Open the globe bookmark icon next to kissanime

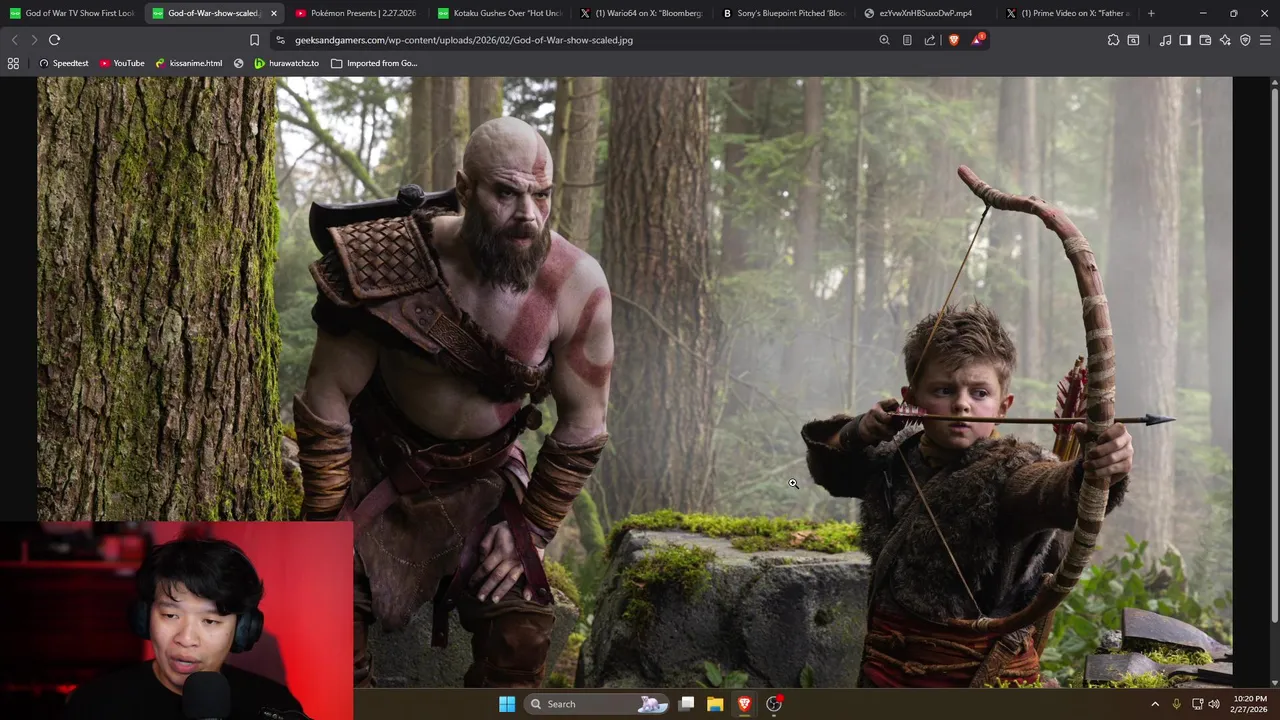point(238,63)
